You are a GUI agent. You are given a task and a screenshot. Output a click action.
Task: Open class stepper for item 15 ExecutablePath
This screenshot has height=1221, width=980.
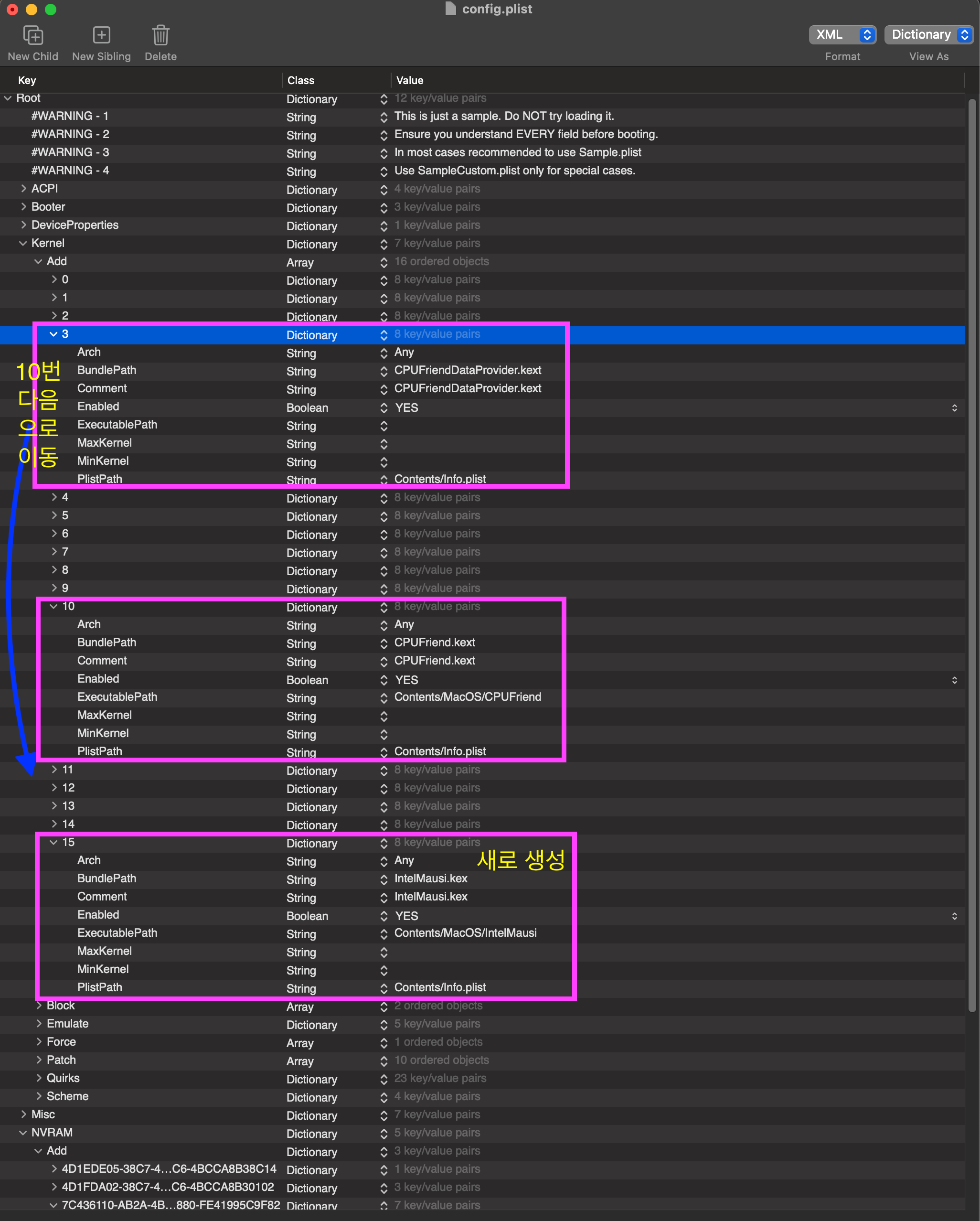pos(384,934)
